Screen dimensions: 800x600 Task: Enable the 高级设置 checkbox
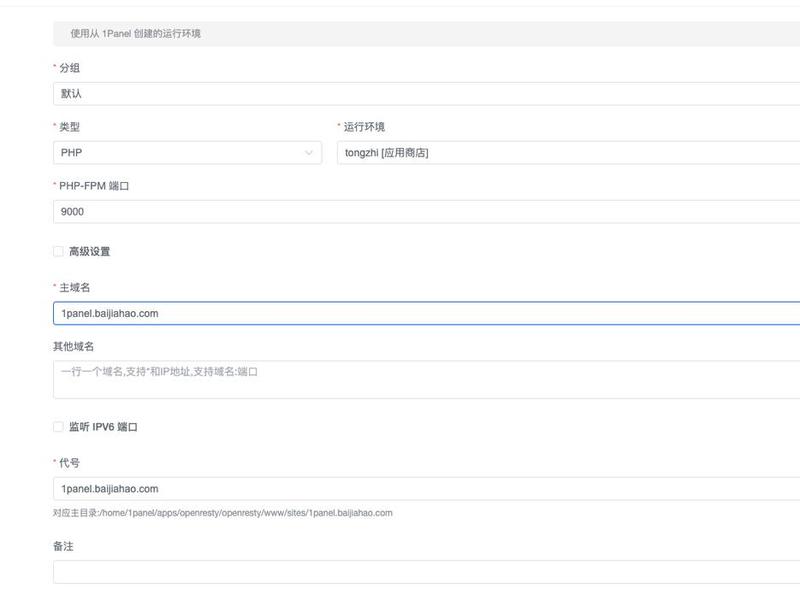[58, 252]
